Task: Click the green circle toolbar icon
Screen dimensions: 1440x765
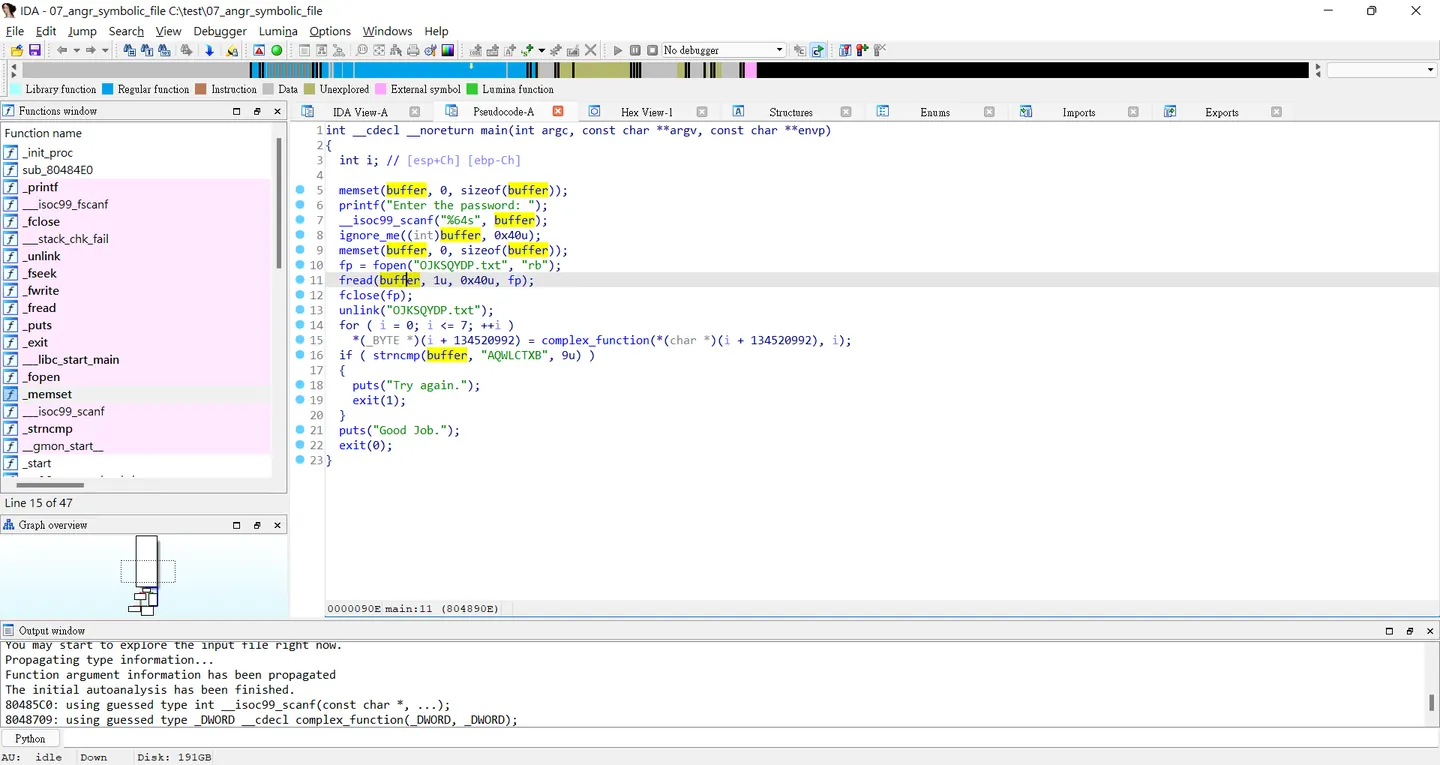Action: click(277, 50)
